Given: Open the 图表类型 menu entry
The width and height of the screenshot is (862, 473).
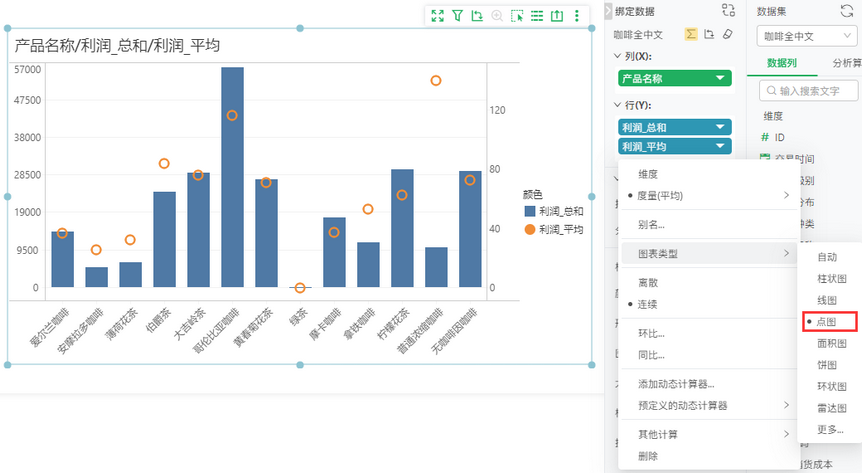Looking at the screenshot, I should pyautogui.click(x=709, y=254).
